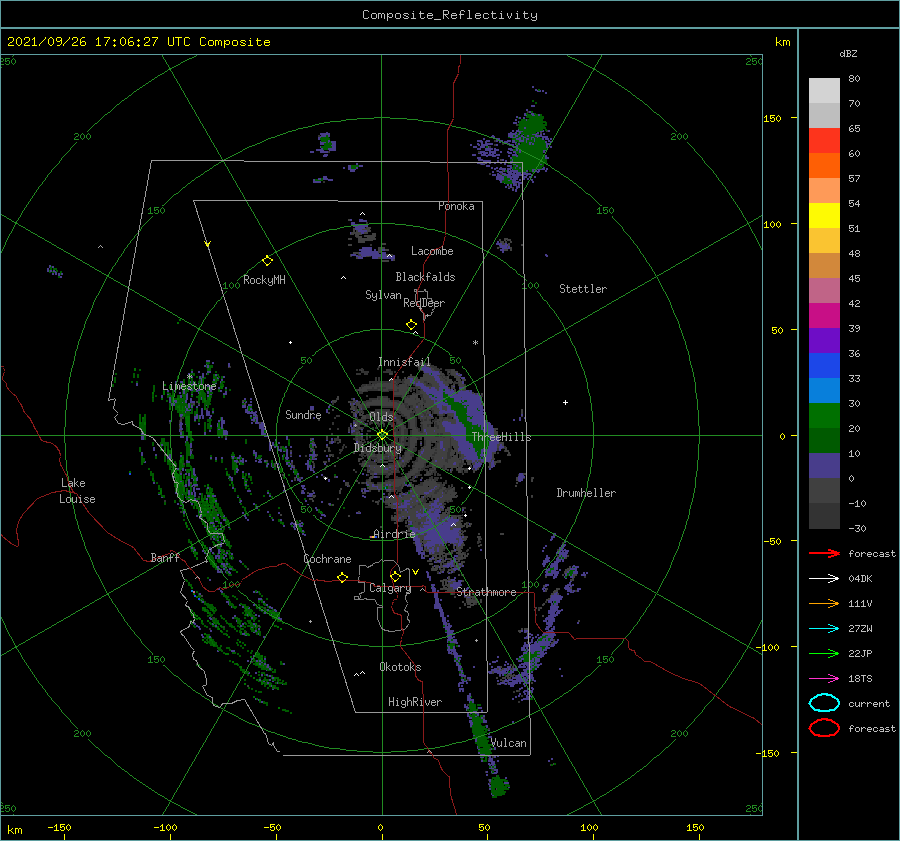The width and height of the screenshot is (900, 841).
Task: Click the HighRiver town label
Action: 415,702
